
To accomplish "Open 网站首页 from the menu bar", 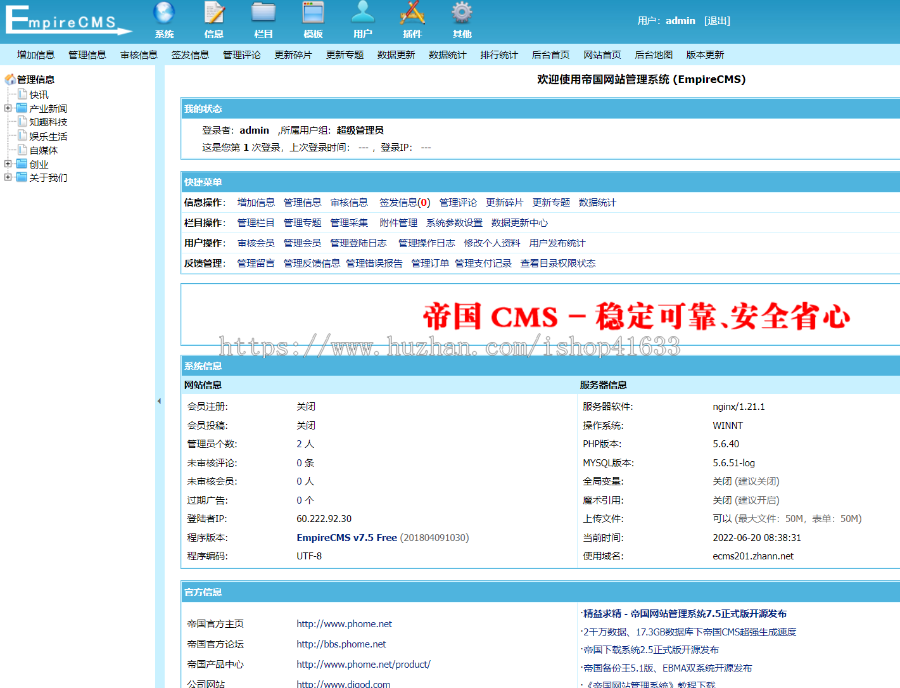I will (602, 55).
